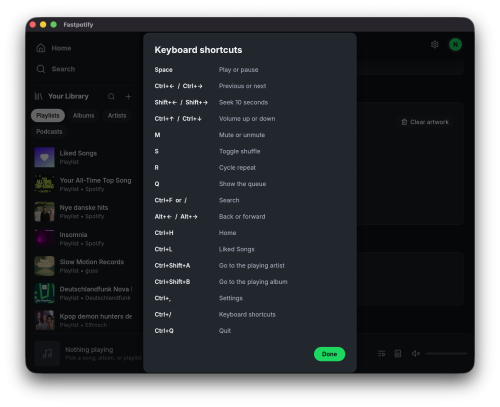Viewport: 500px width, 407px height.
Task: Click the Your Library icon
Action: point(39,96)
